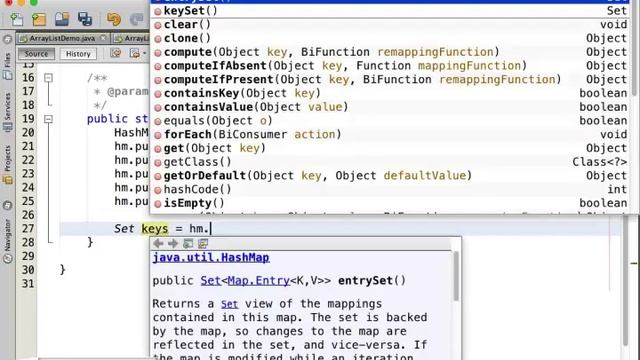The width and height of the screenshot is (640, 360).
Task: Go back in the Javadoc popup
Action: (158, 244)
